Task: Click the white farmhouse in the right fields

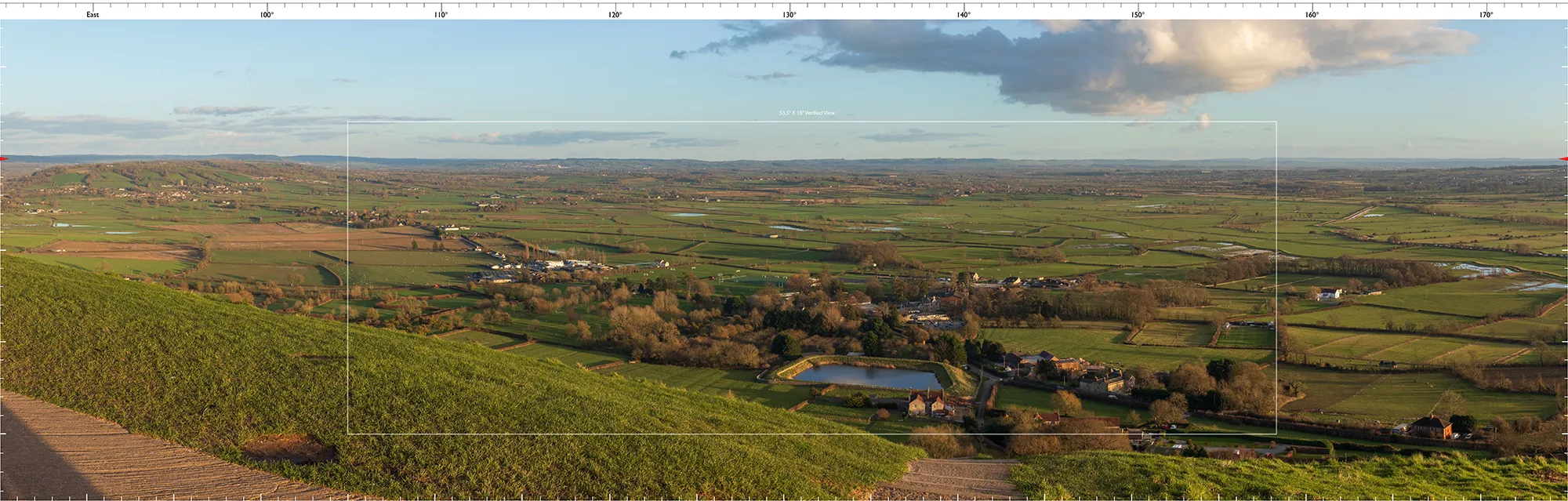Action: point(1329,294)
